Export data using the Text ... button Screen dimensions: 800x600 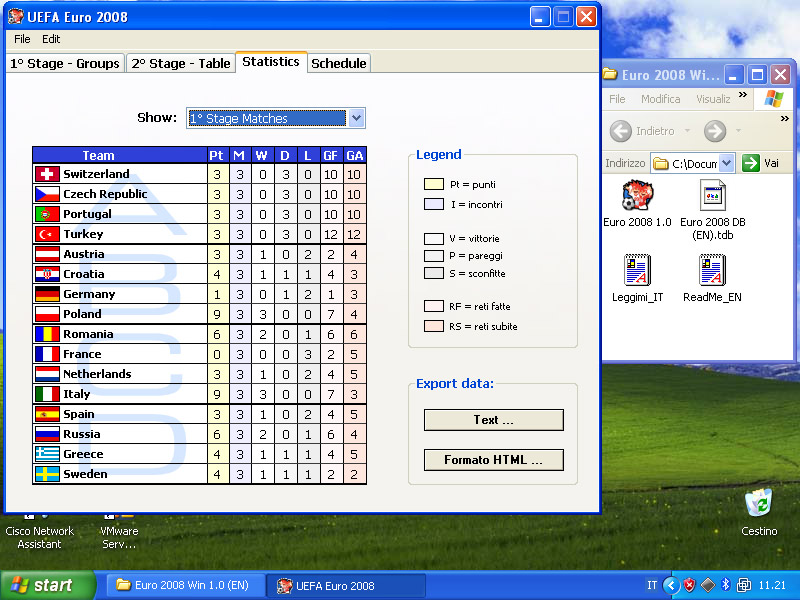click(493, 420)
